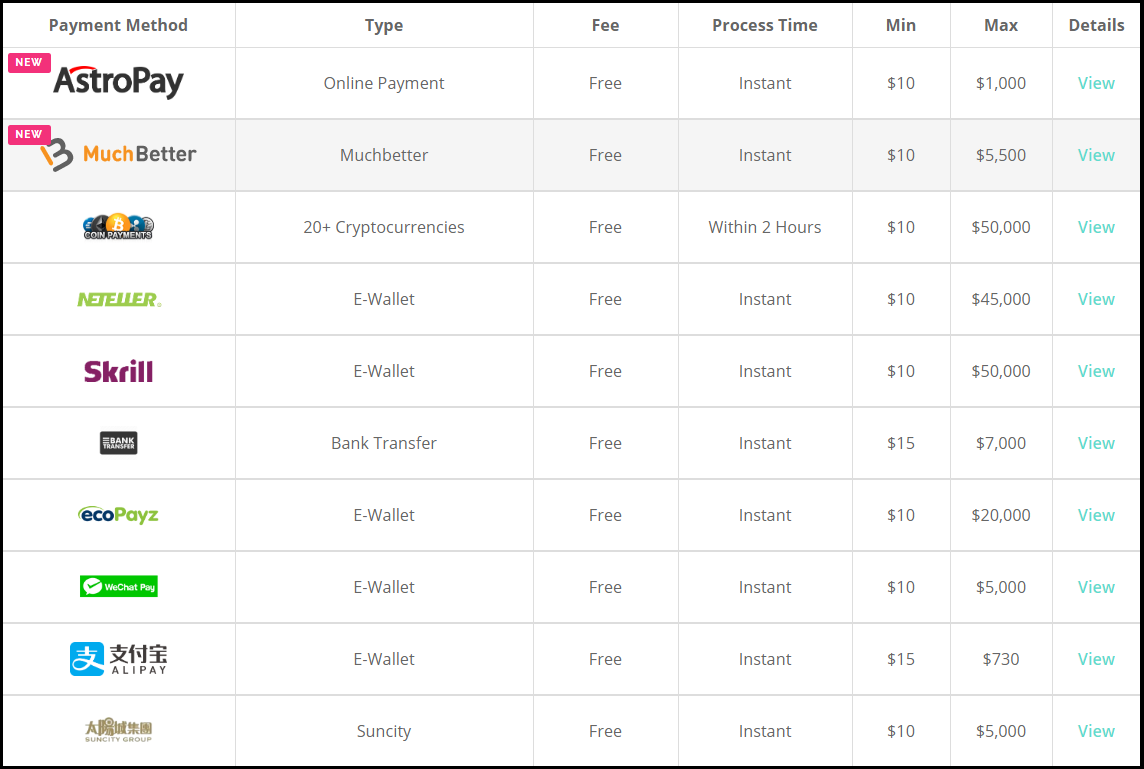View details for Suncity row
Viewport: 1144px width, 769px height.
coord(1096,731)
